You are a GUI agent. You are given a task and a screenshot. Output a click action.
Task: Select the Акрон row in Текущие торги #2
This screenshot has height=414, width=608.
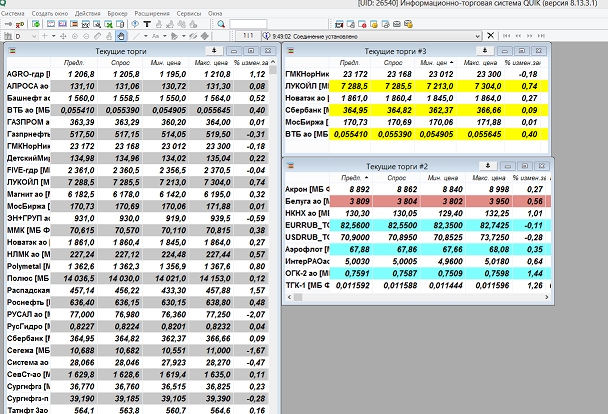click(418, 189)
